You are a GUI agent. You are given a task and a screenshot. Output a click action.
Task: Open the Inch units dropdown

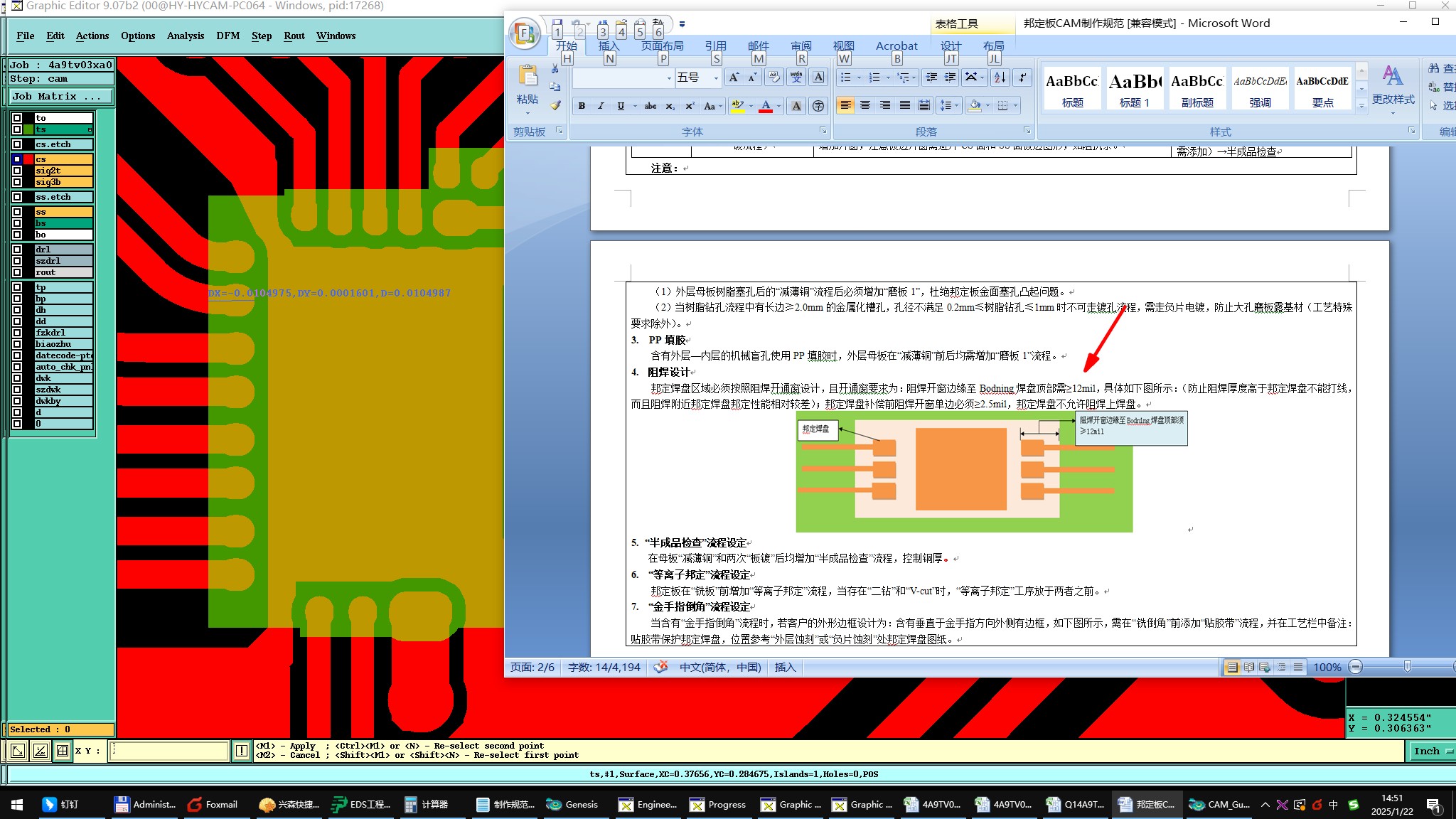point(1430,751)
